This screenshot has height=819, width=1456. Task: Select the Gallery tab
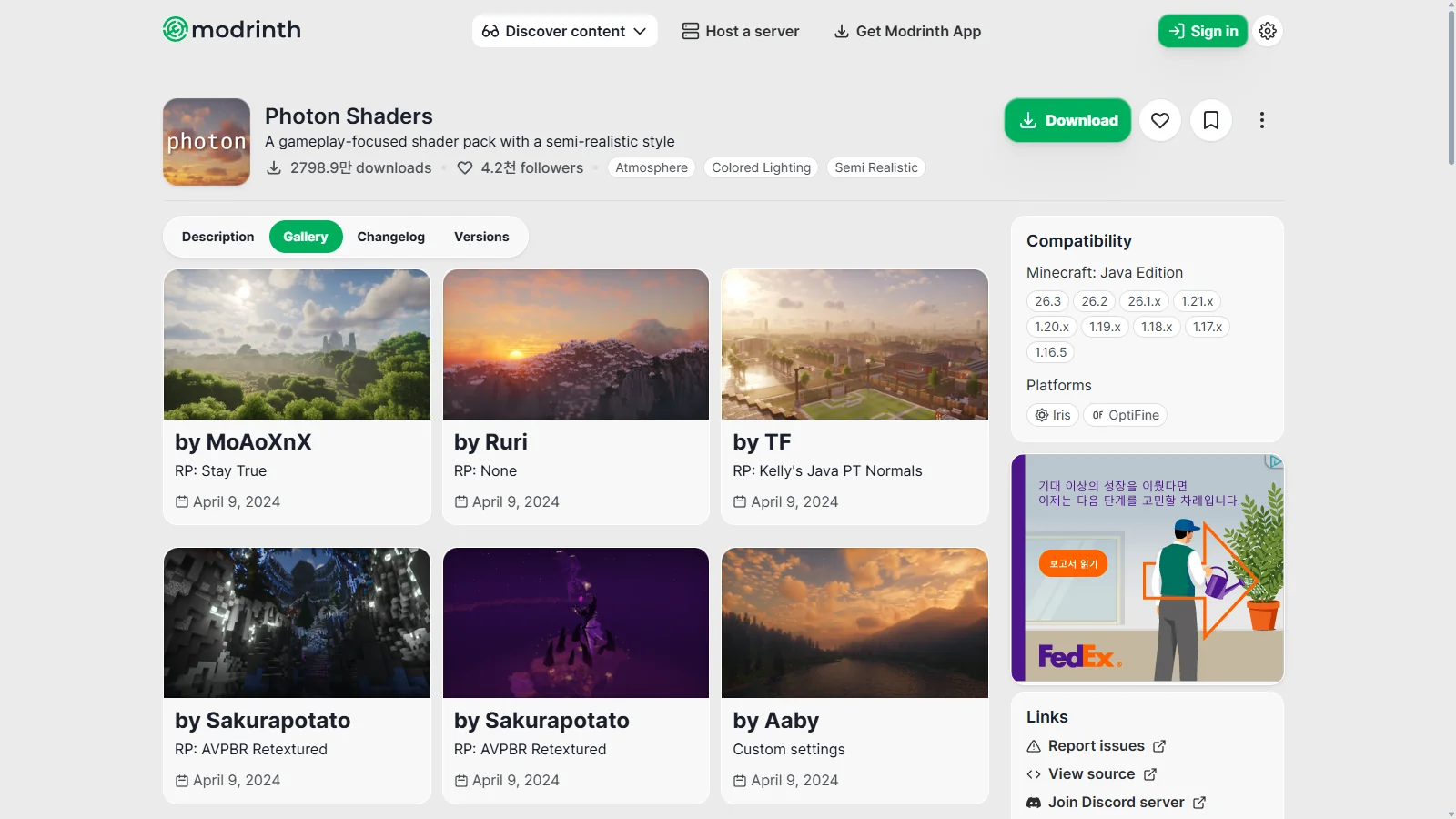306,237
